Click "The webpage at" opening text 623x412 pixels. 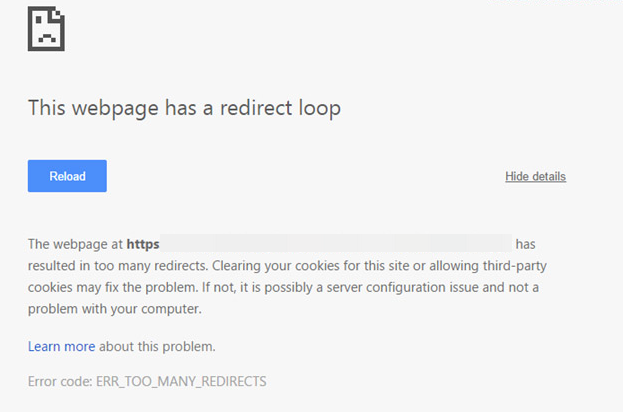coord(75,243)
